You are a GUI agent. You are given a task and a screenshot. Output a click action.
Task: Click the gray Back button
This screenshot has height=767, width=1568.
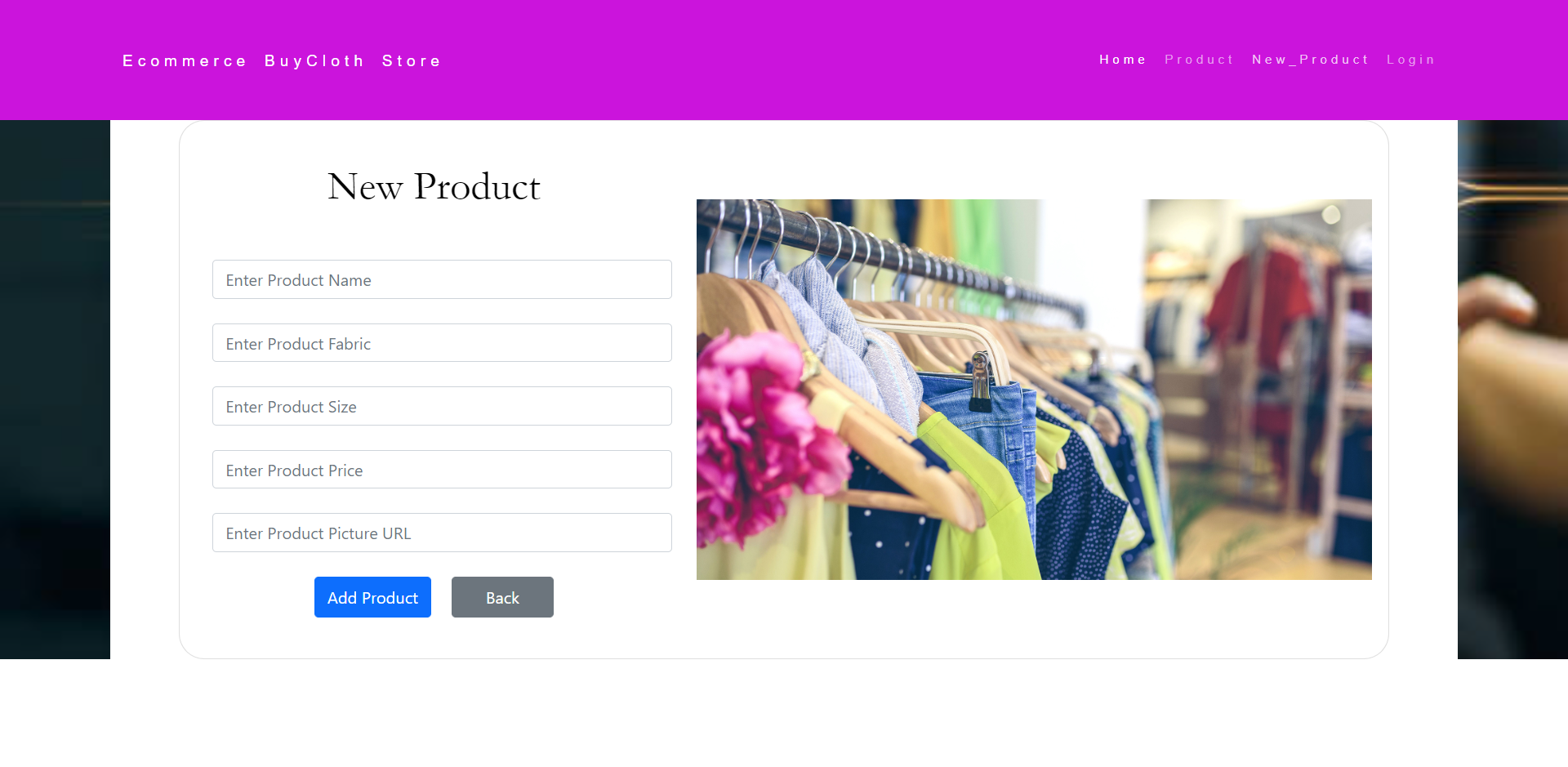tap(502, 597)
